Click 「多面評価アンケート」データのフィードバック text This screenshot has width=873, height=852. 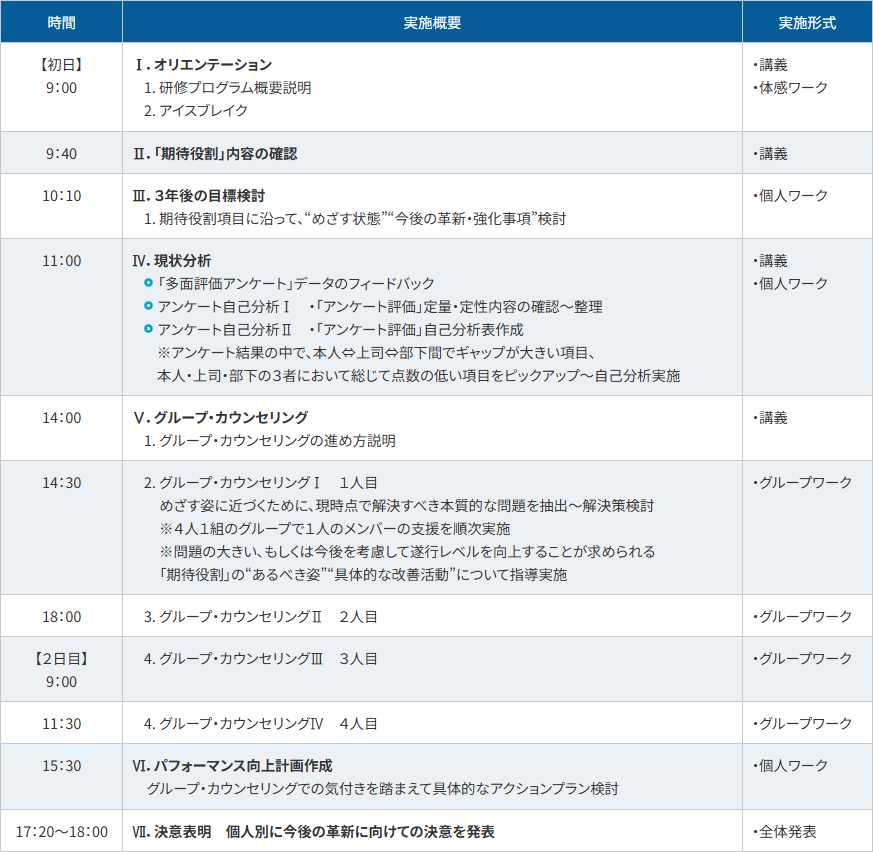pos(296,284)
